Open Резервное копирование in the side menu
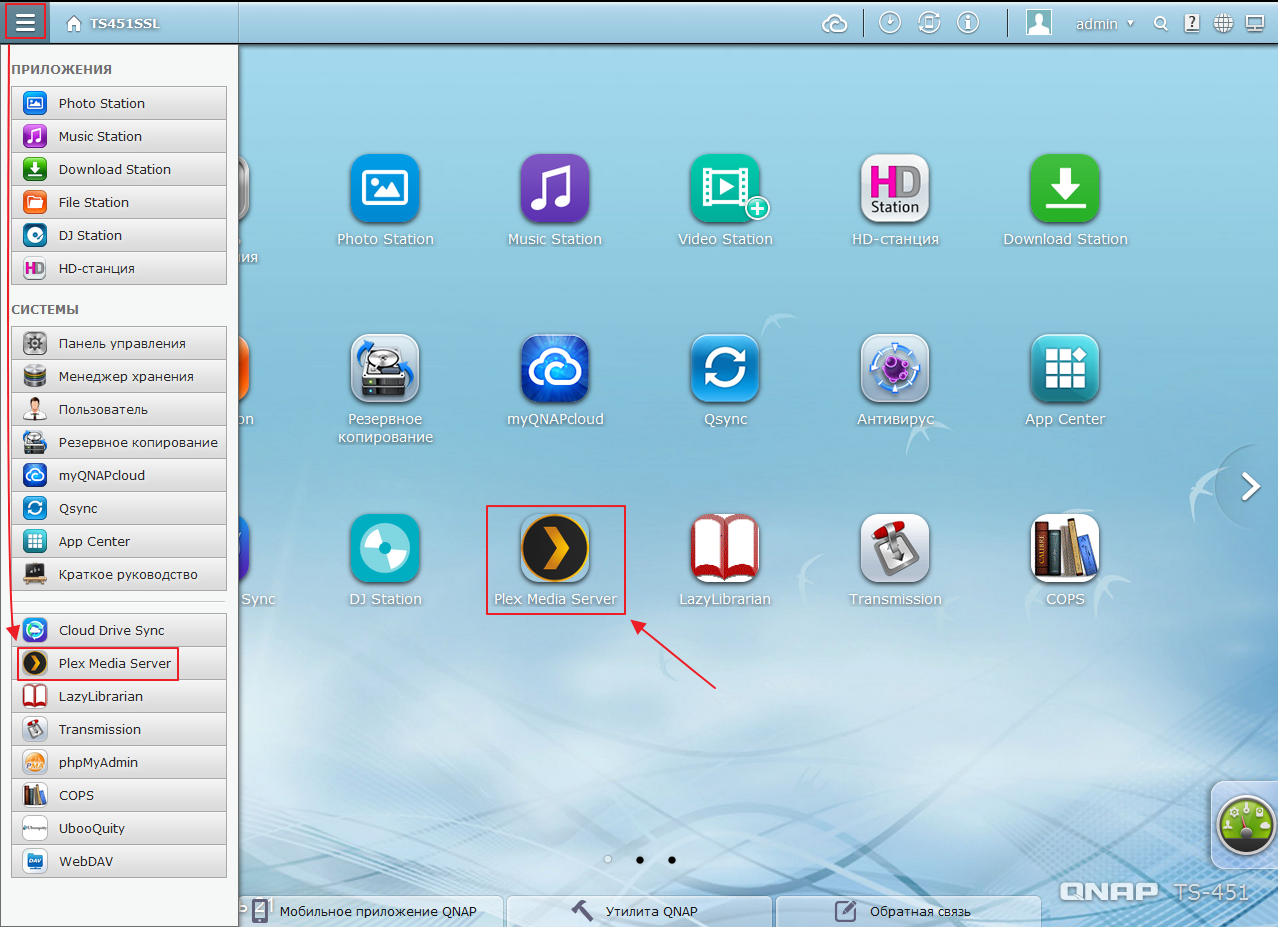Viewport: 1278px width, 927px height. 119,442
